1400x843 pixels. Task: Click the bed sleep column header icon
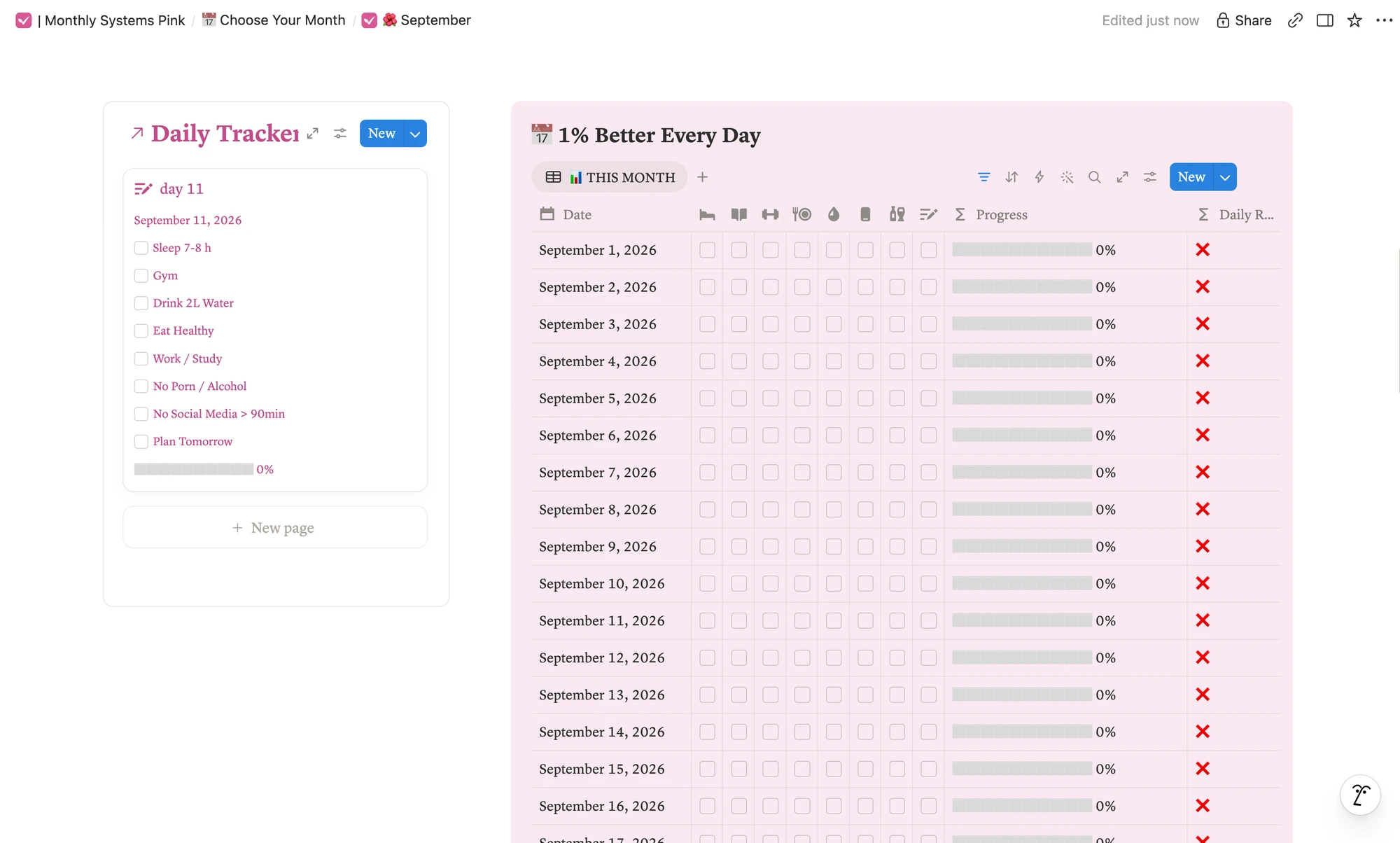point(707,214)
